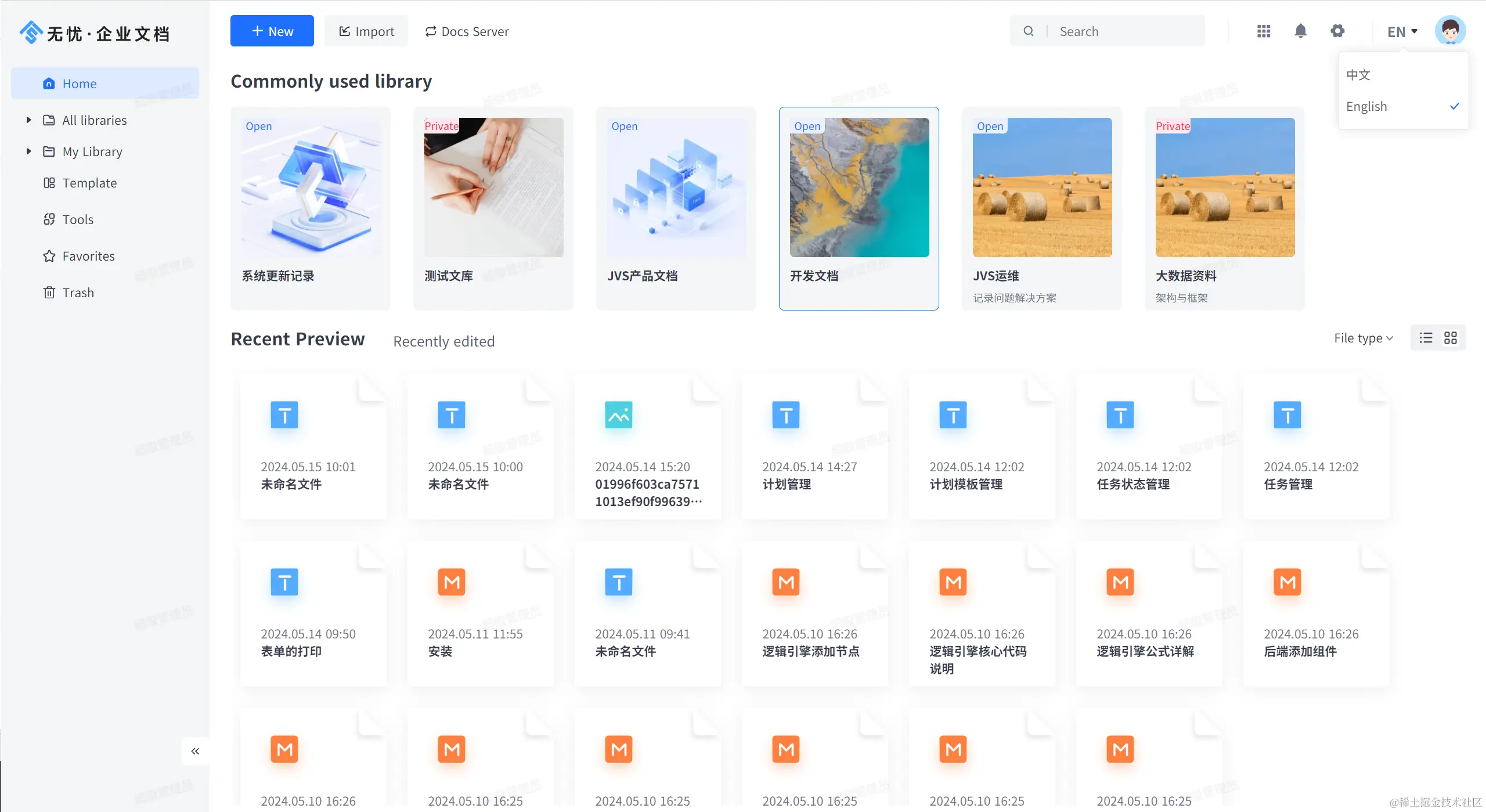This screenshot has width=1486, height=812.
Task: Click the New button
Action: pos(272,31)
